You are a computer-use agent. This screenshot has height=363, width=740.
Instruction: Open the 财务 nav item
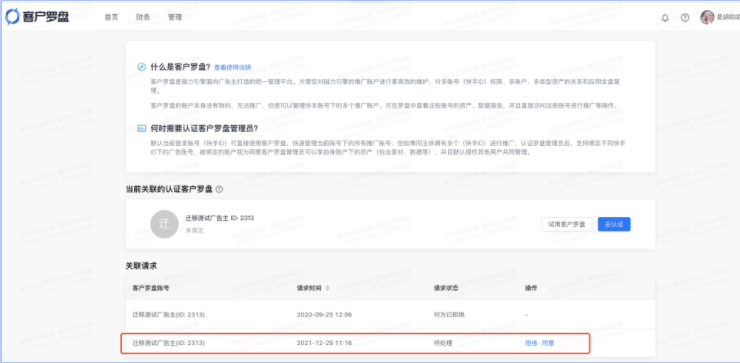[x=143, y=17]
